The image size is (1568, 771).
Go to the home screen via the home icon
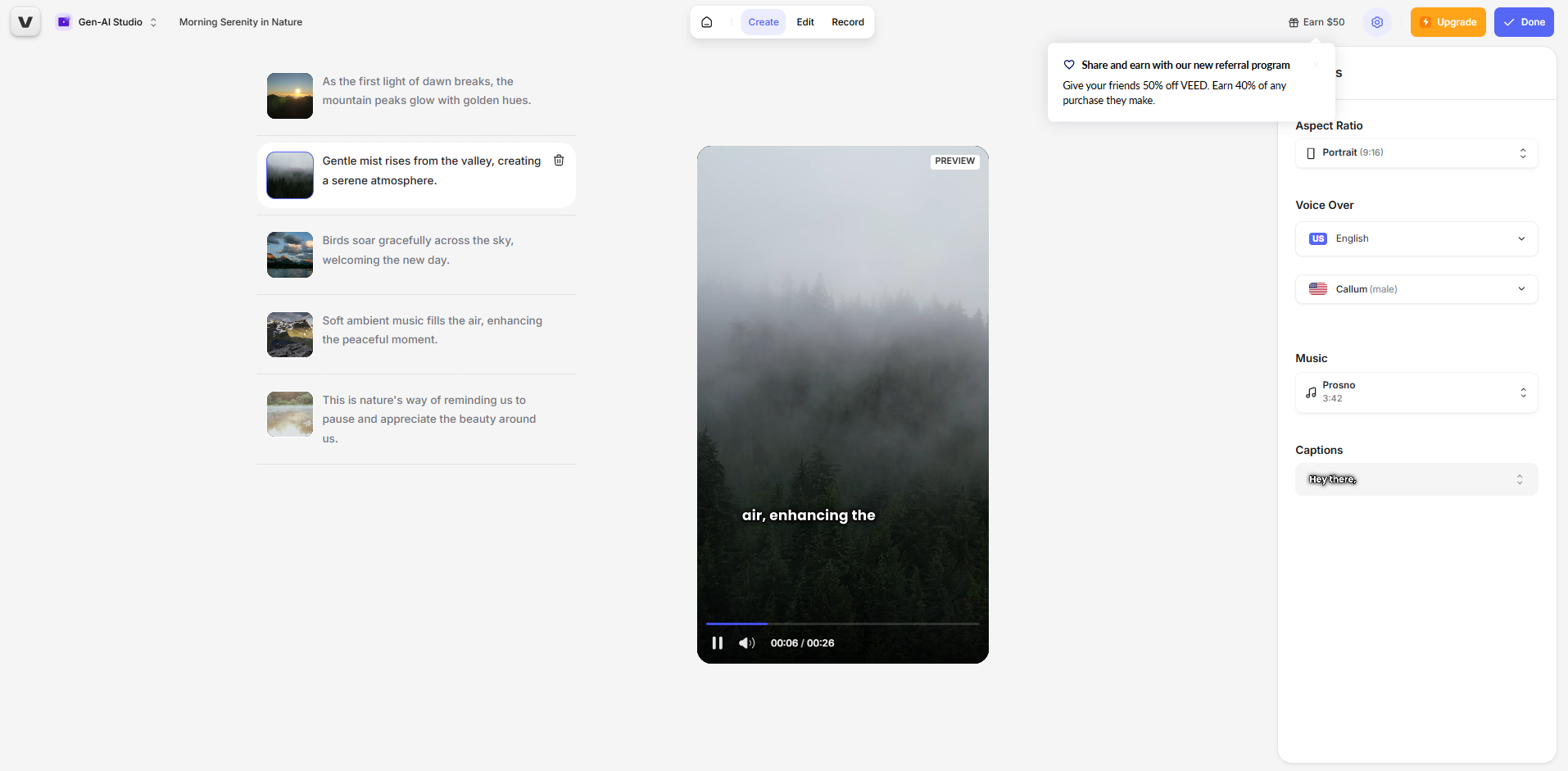706,22
